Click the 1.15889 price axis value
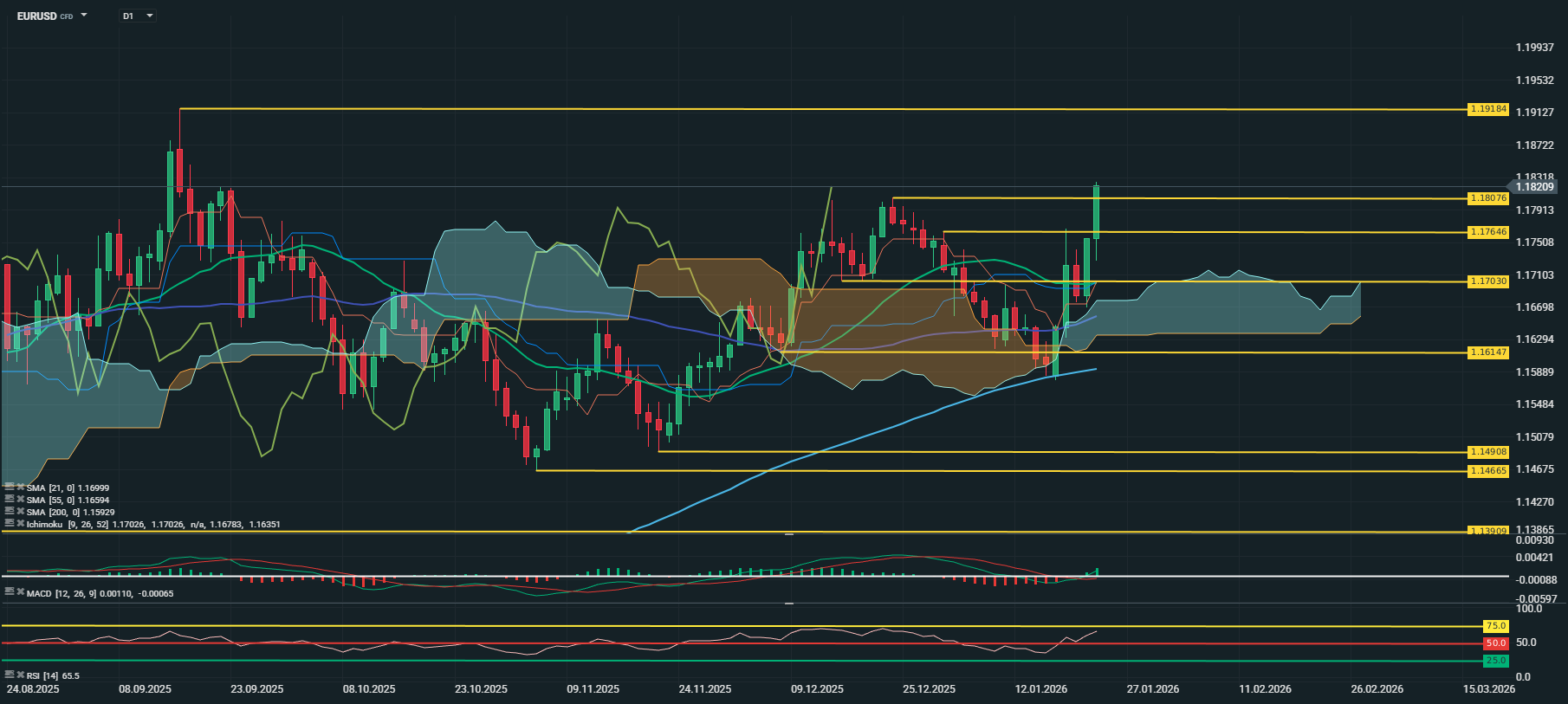The width and height of the screenshot is (1568, 704). tap(1535, 372)
